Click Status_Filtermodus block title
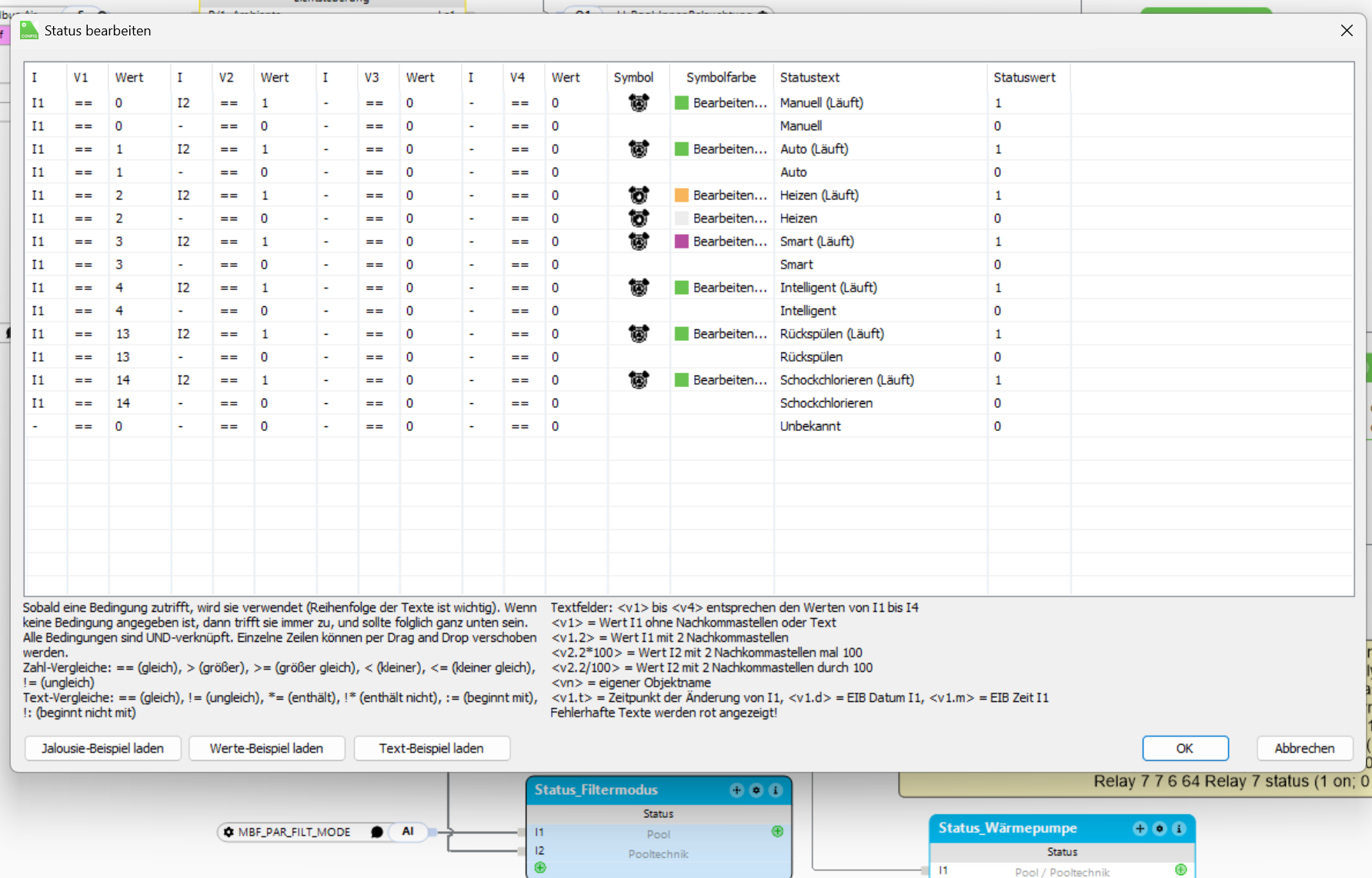This screenshot has height=878, width=1372. pos(596,790)
